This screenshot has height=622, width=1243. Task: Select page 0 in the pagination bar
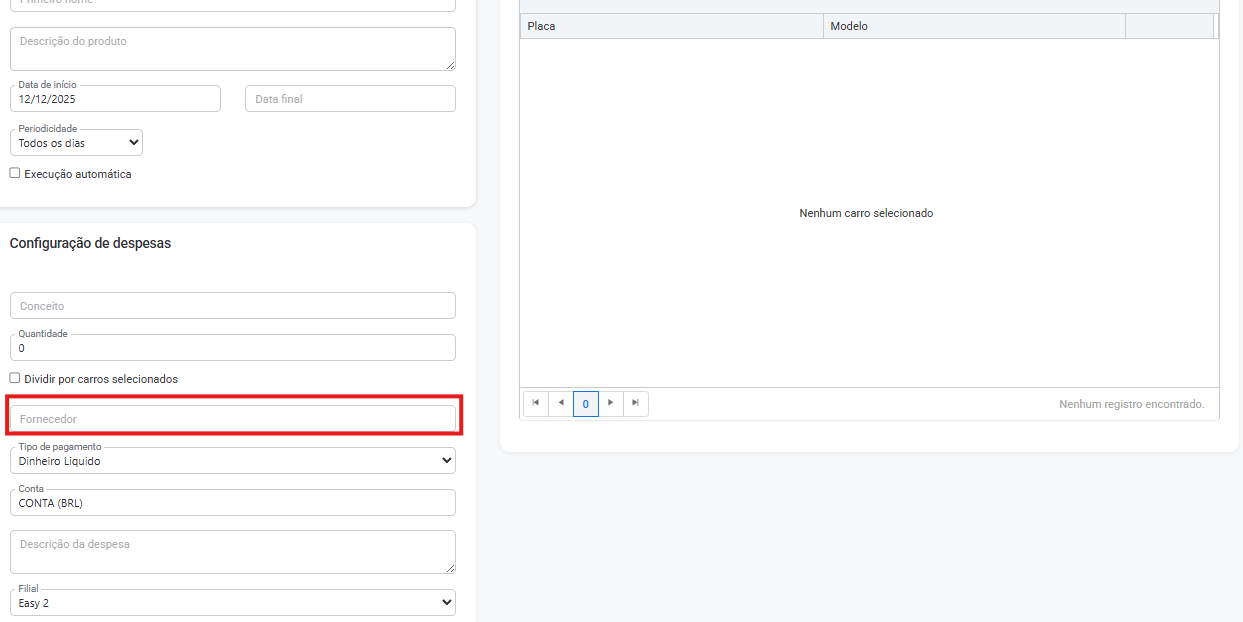(x=586, y=404)
